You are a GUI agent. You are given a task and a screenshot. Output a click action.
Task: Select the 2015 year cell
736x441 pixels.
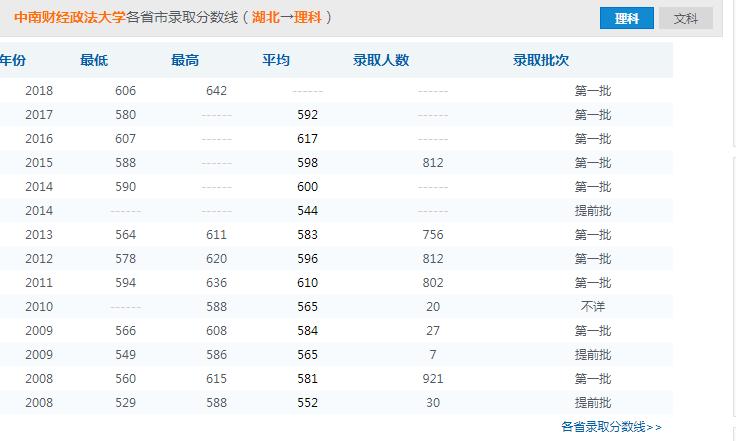(x=39, y=162)
